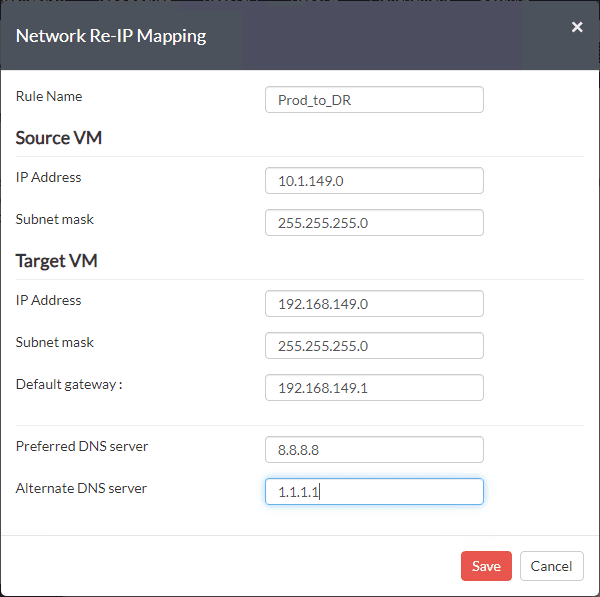Click the 'IP Address' label under Target VM
This screenshot has height=597, width=600.
click(x=49, y=300)
